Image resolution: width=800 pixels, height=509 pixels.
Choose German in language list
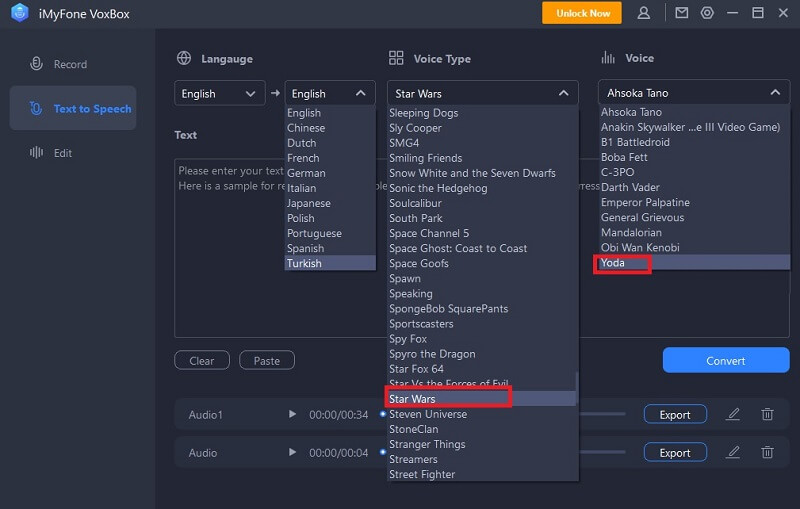coord(330,173)
